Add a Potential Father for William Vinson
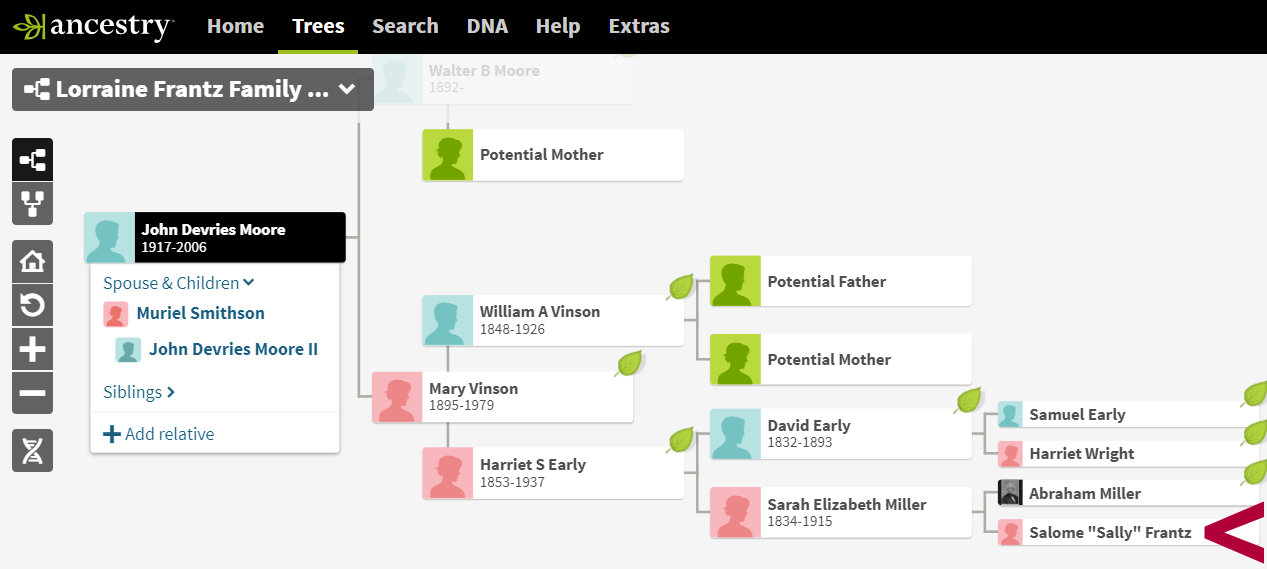This screenshot has width=1267, height=569. pyautogui.click(x=840, y=281)
